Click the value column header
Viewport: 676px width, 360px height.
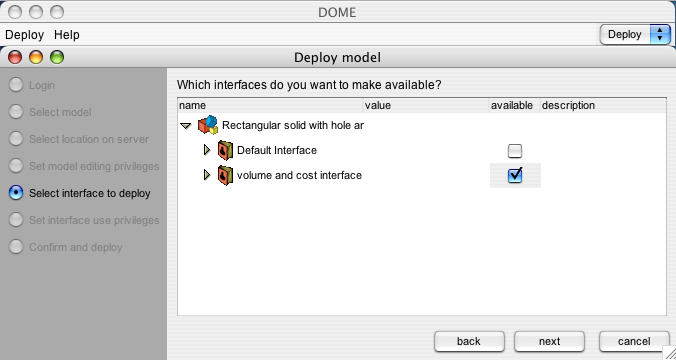coord(426,106)
